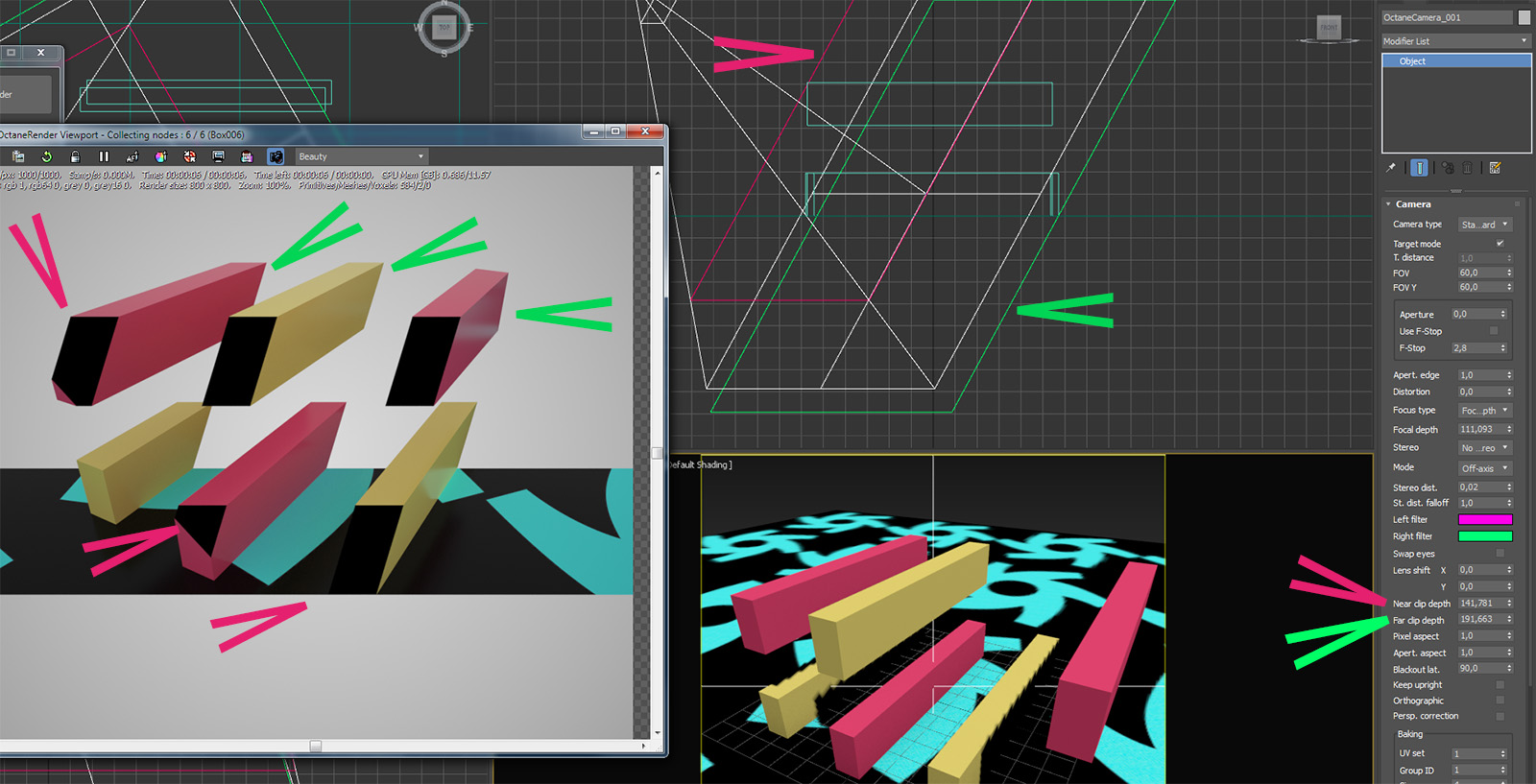Enable the Swap eyes checkbox
This screenshot has width=1536, height=784.
(x=1500, y=554)
